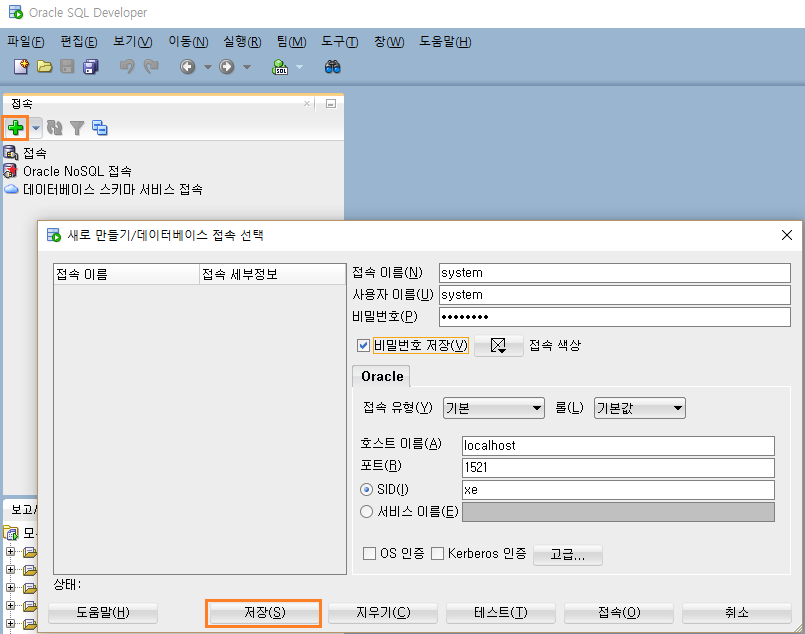Click the Refresh icon in 접속 panel

click(54, 127)
